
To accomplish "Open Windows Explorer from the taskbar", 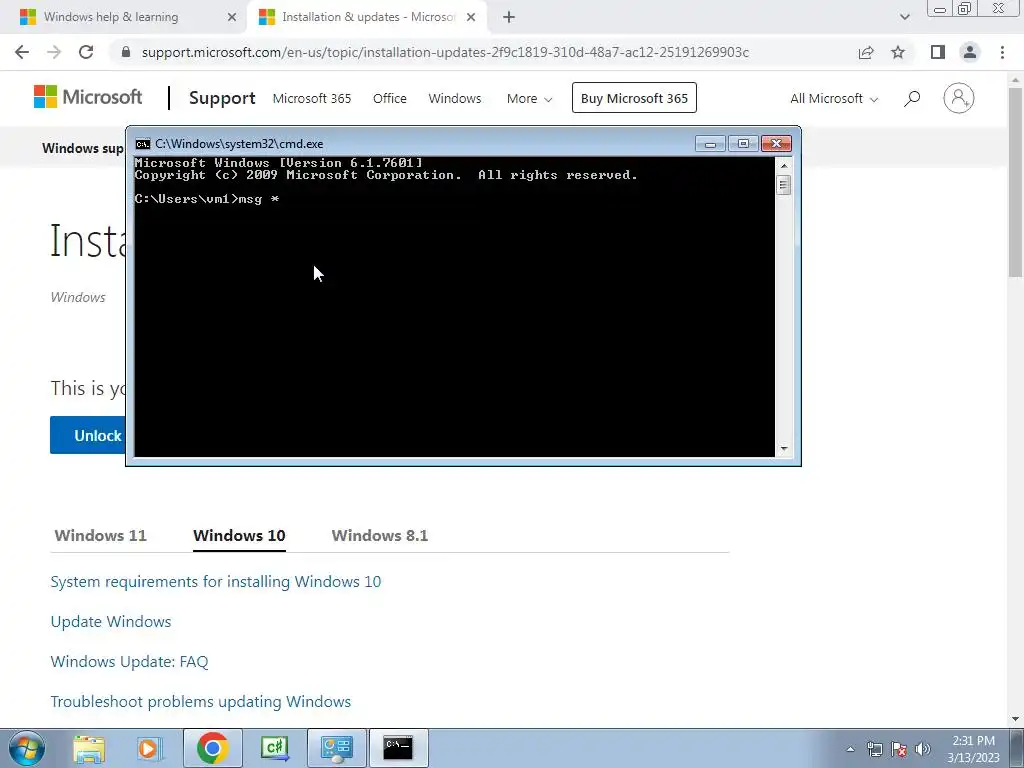I will tap(89, 748).
